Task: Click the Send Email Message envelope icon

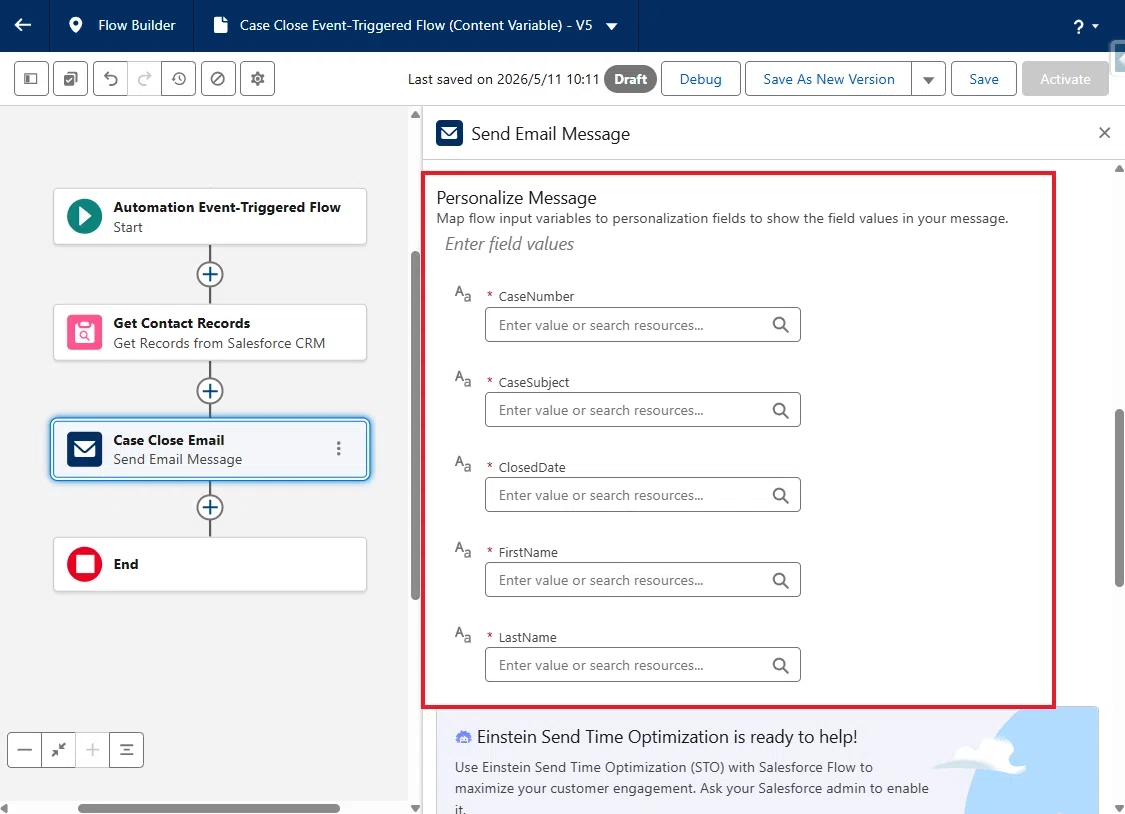Action: 449,133
